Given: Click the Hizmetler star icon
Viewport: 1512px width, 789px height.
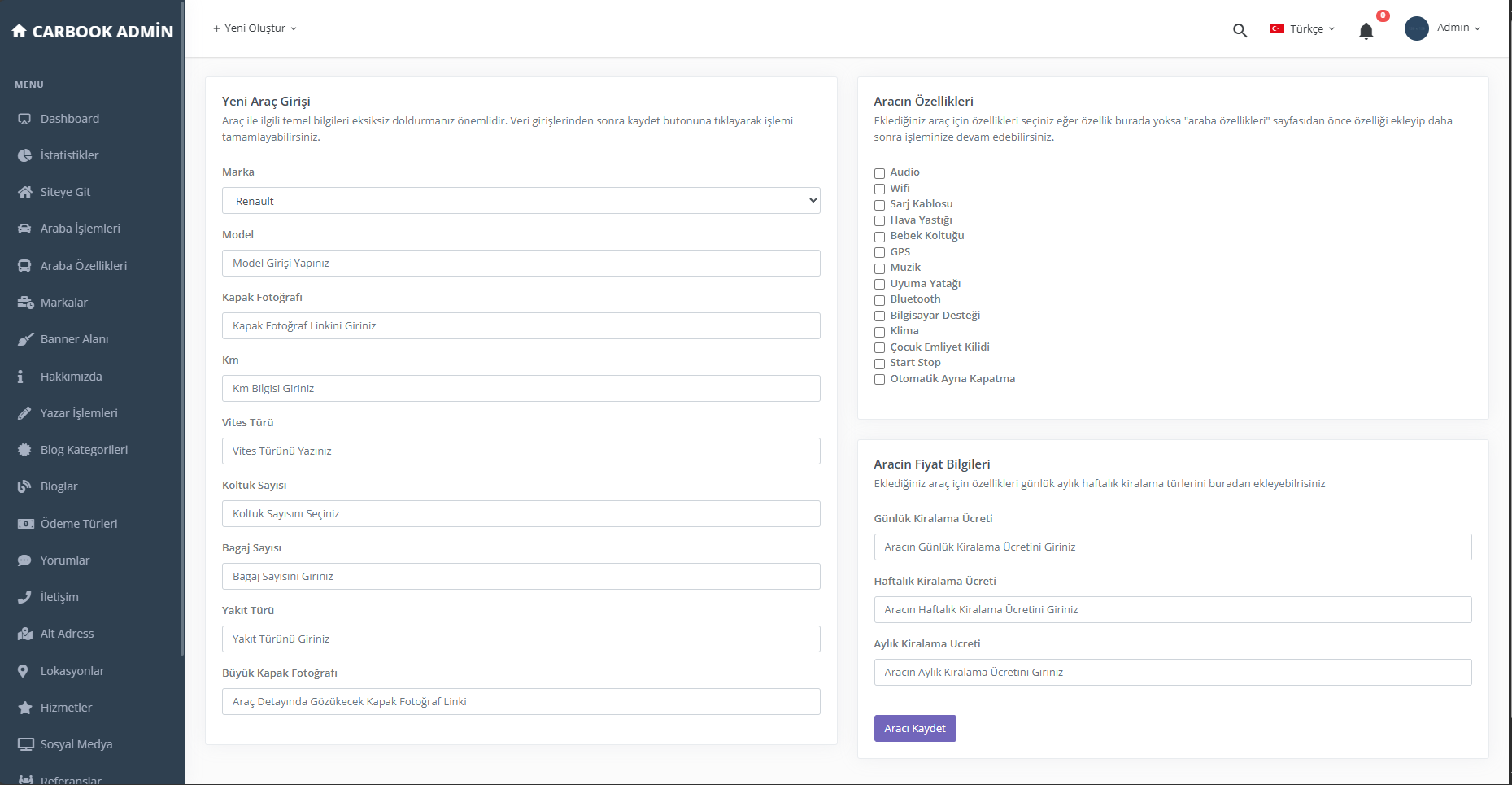Looking at the screenshot, I should tap(25, 708).
